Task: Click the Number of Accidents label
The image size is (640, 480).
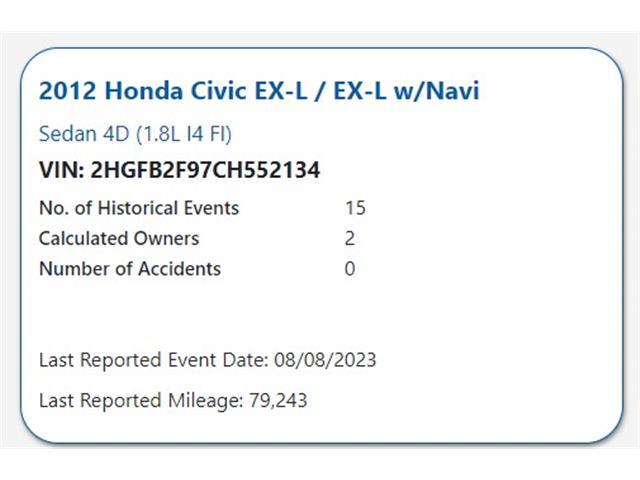Action: coord(129,269)
